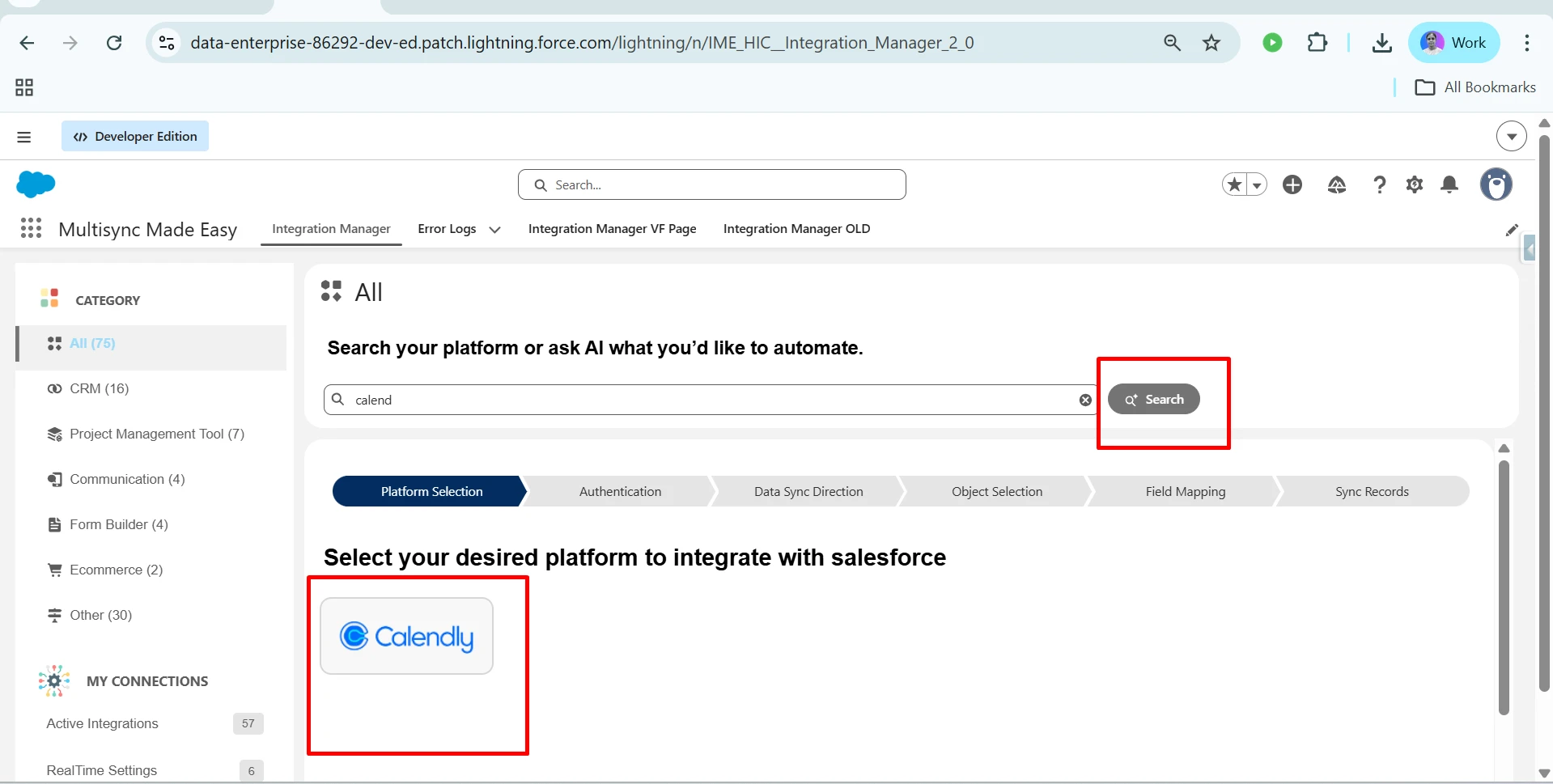
Task: Open Integration Manager OLD tab
Action: pyautogui.click(x=796, y=229)
